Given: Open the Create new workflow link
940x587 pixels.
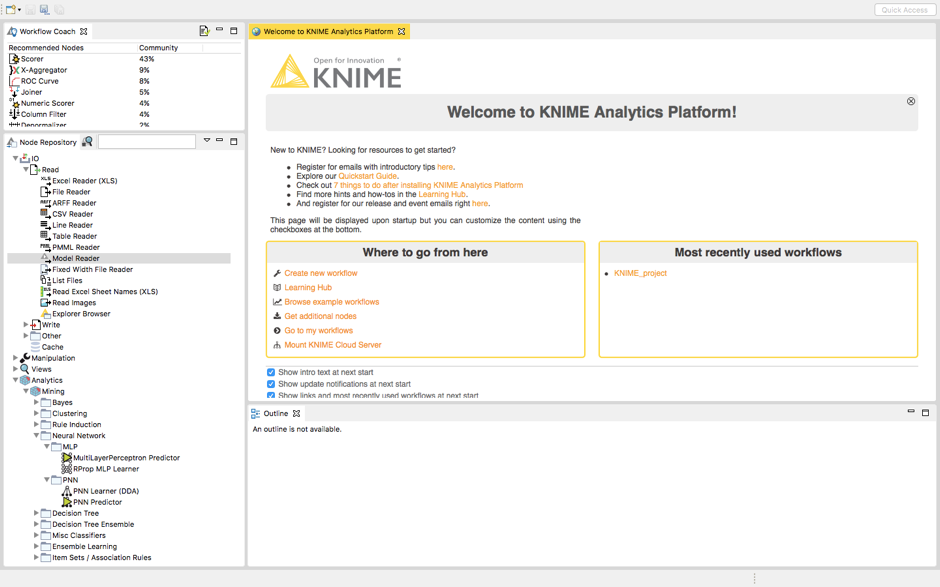Looking at the screenshot, I should click(320, 273).
